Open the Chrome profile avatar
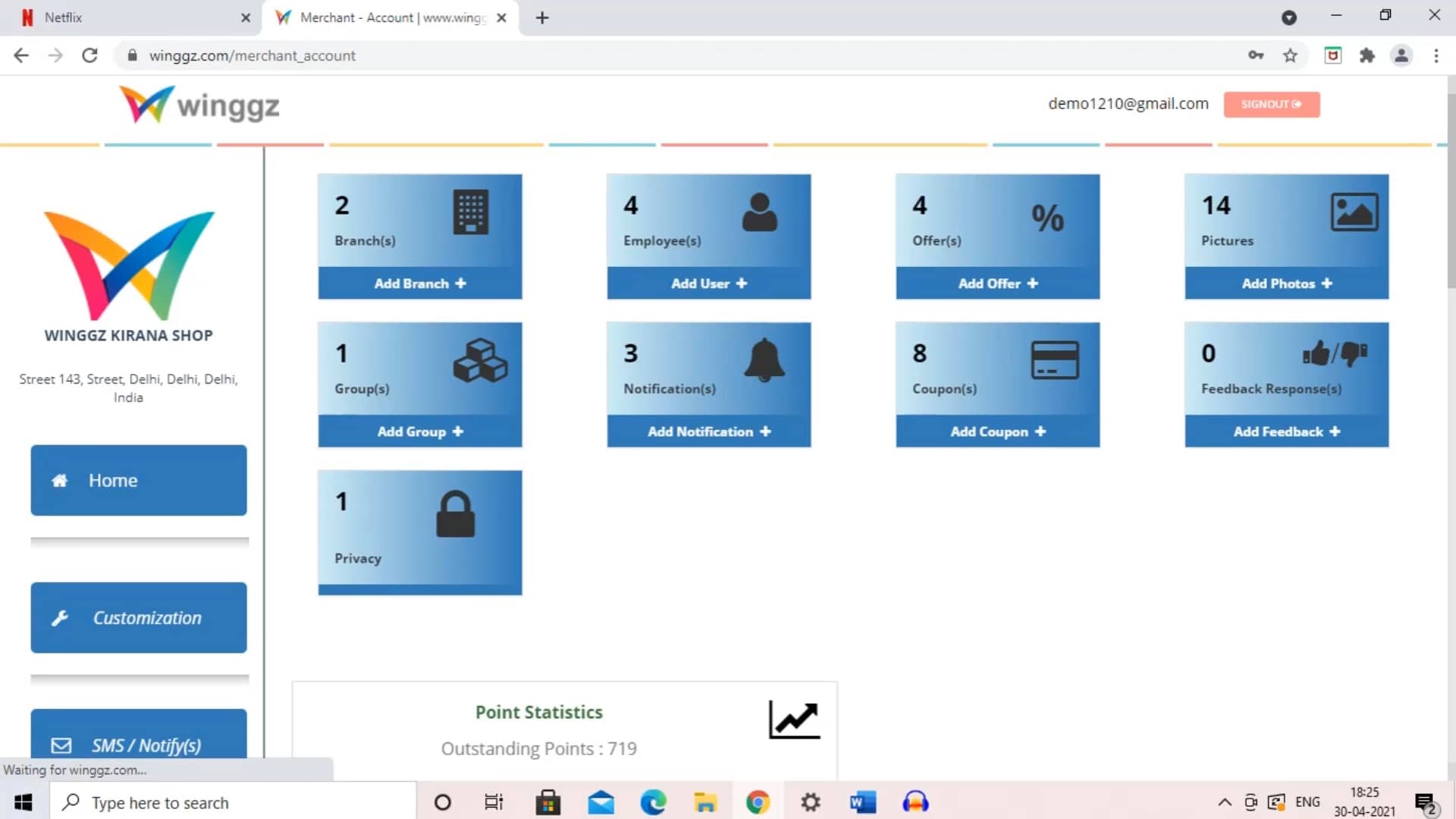Image resolution: width=1456 pixels, height=819 pixels. coord(1401,55)
